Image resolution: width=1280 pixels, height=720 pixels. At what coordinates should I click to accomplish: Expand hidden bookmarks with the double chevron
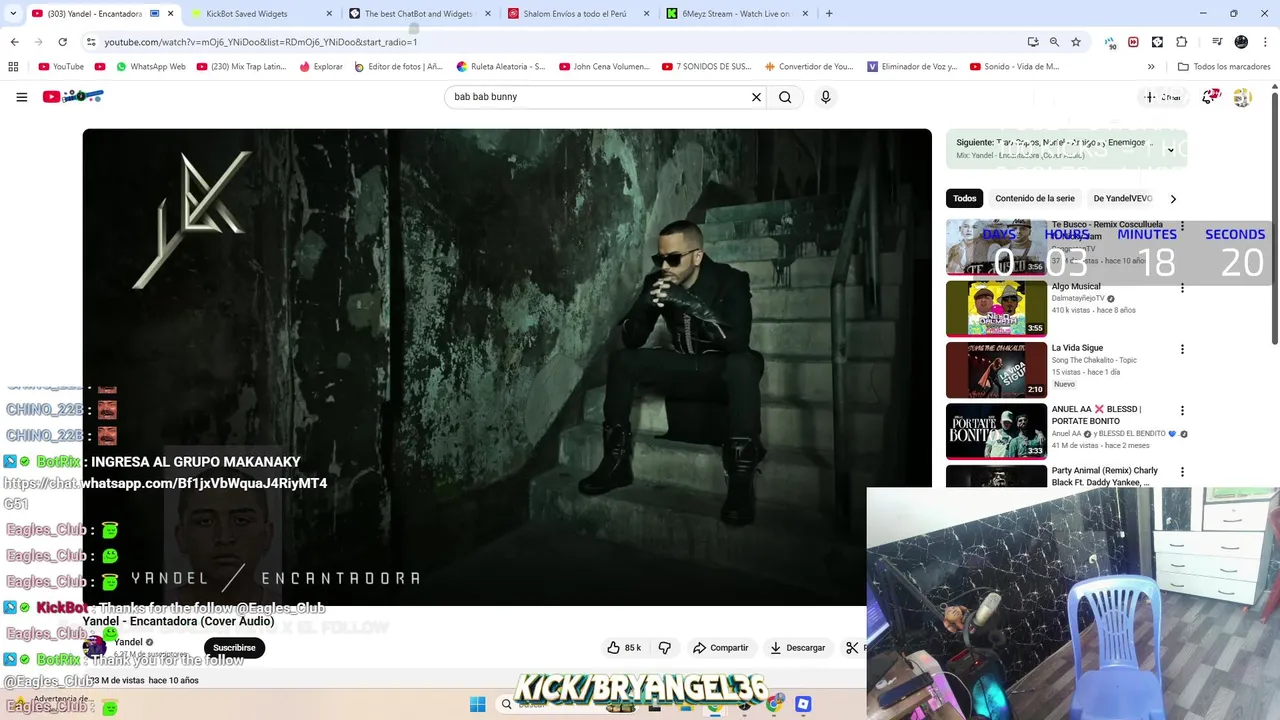[x=1151, y=67]
